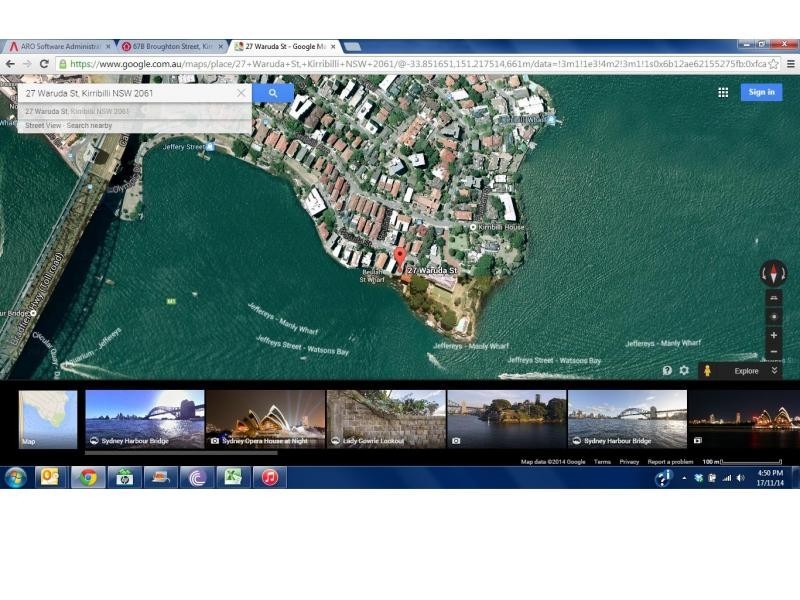
Task: Click the 100 m scale bar
Action: point(742,462)
